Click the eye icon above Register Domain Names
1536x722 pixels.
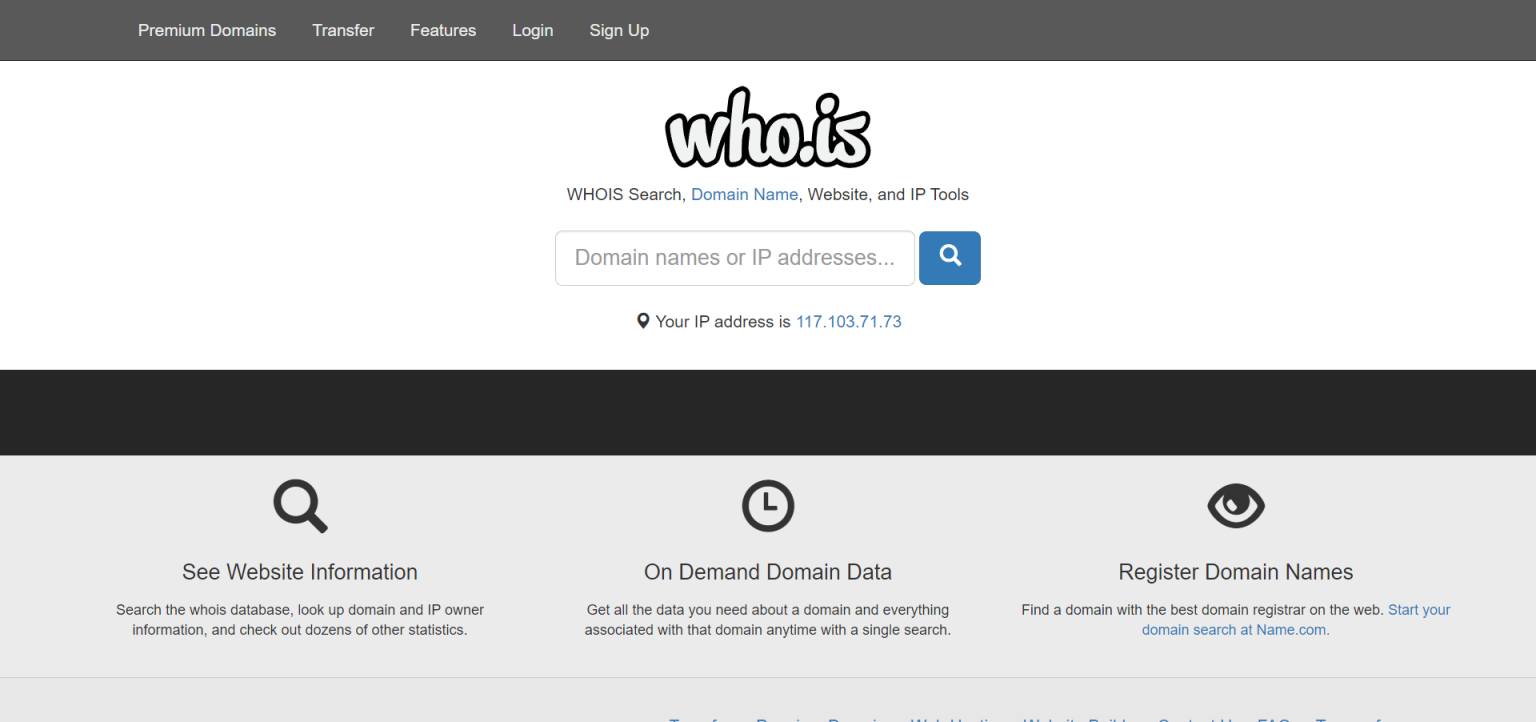1236,506
